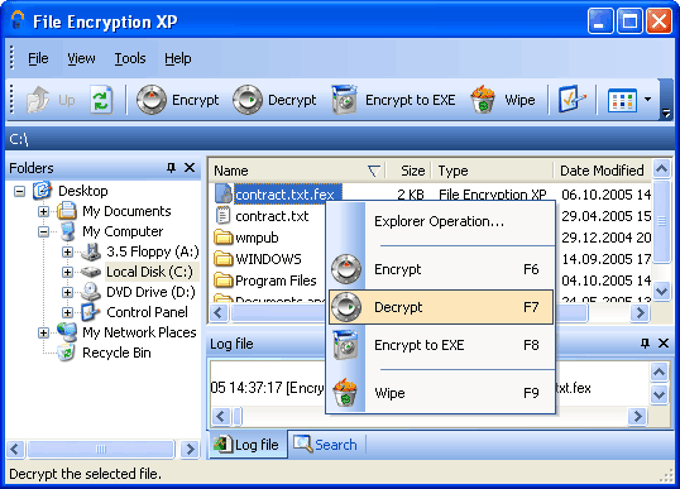Click the Encrypt to EXE toolbar icon
The image size is (680, 489).
(x=345, y=100)
